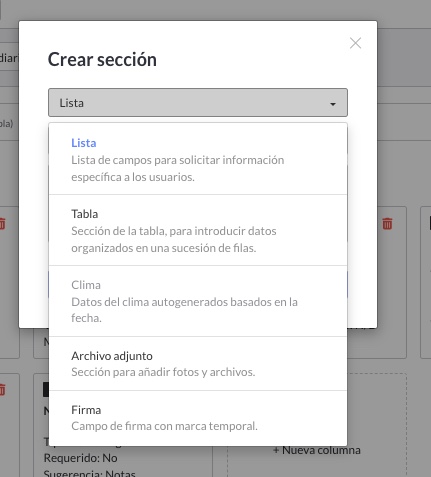Pick the greyed-out Clima option
The image size is (431, 477).
point(198,301)
